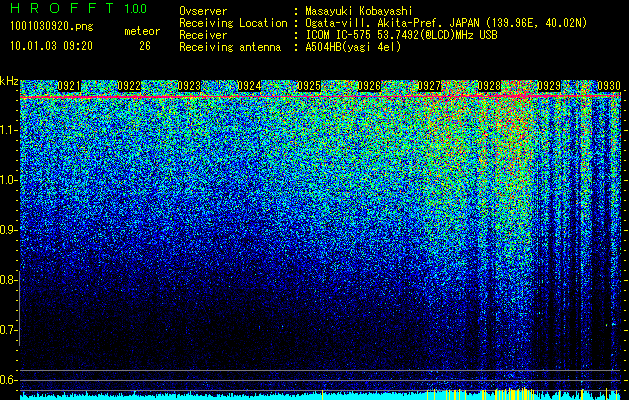Click the HROFFT title text
The height and width of the screenshot is (400, 629).
pos(62,9)
